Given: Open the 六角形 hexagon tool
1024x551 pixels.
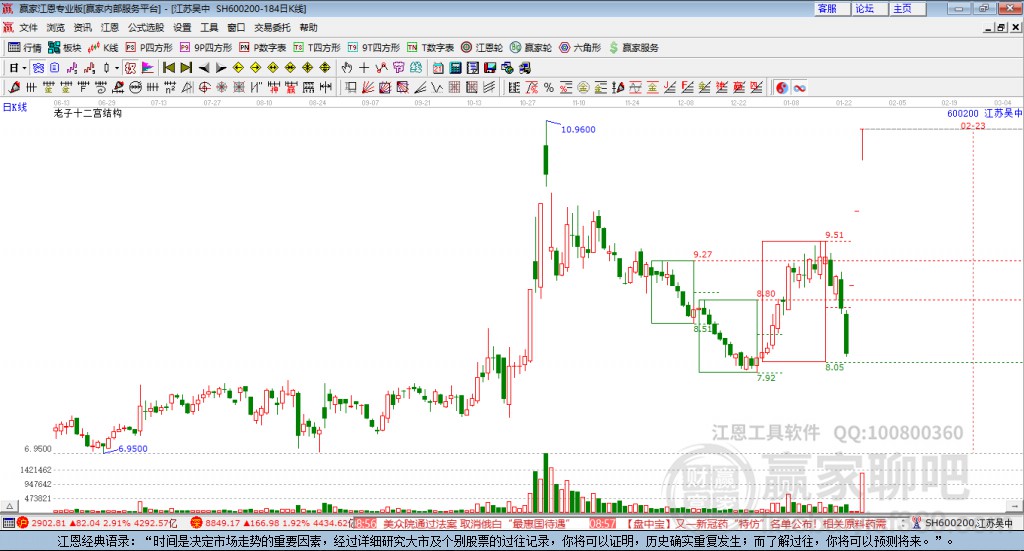Looking at the screenshot, I should pyautogui.click(x=580, y=48).
